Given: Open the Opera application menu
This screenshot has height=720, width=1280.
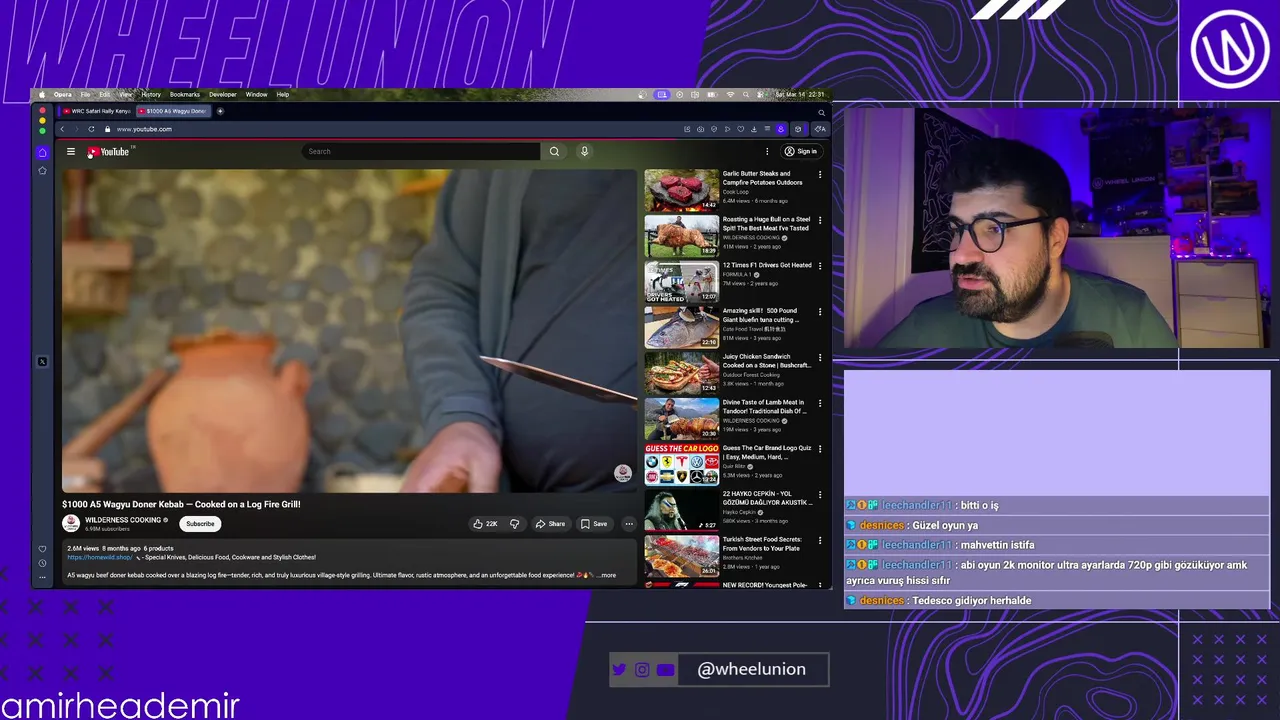Looking at the screenshot, I should tap(62, 94).
